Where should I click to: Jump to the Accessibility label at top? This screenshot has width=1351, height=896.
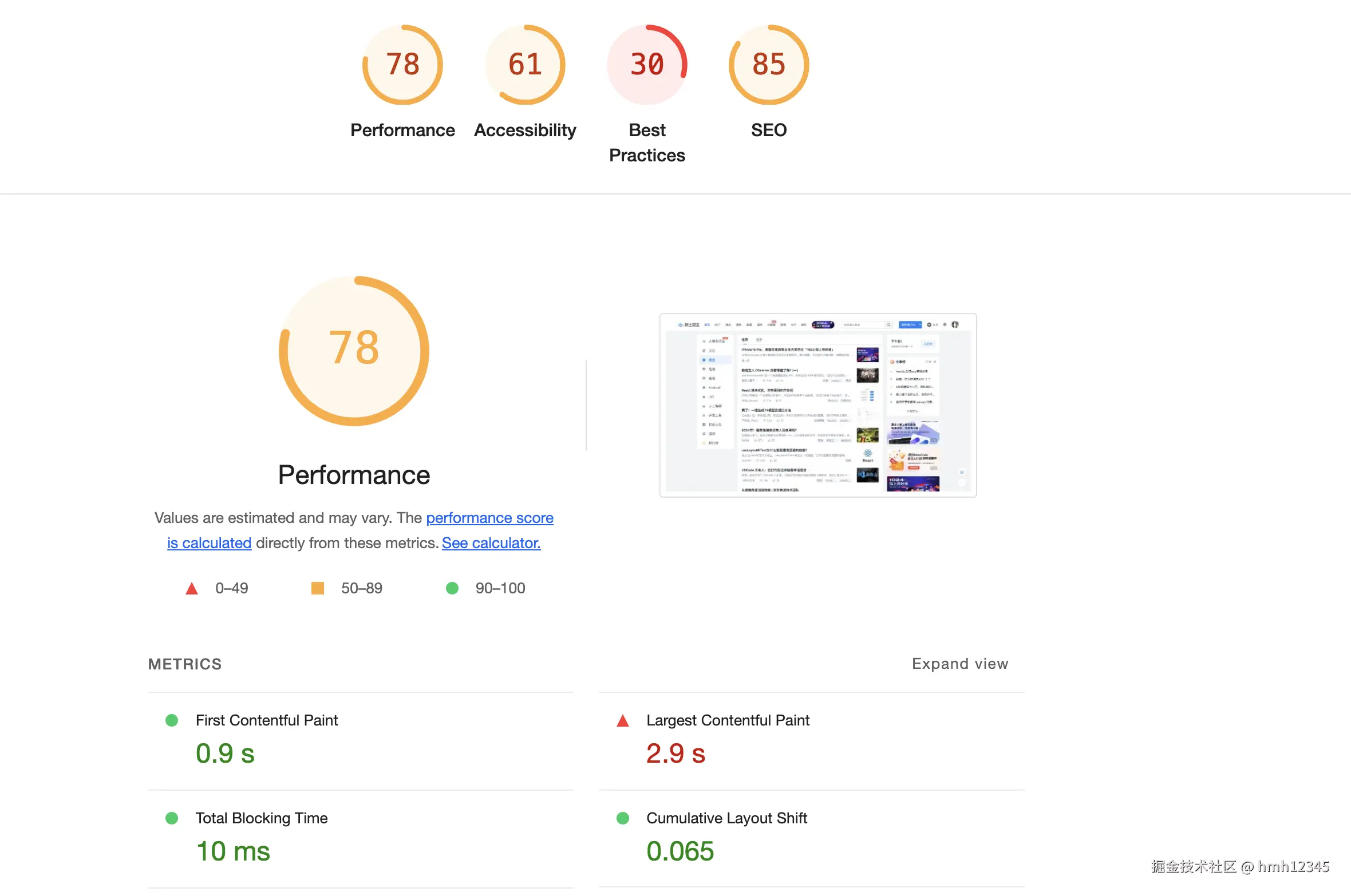[525, 130]
